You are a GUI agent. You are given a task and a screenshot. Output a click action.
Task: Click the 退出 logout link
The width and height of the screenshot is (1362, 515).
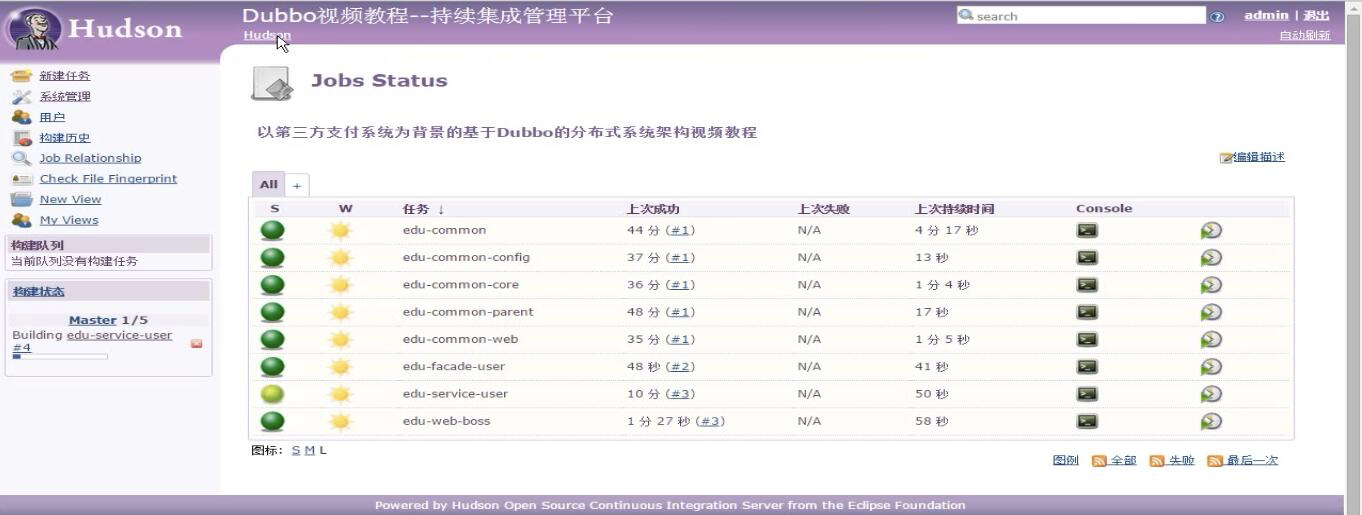(x=1317, y=15)
